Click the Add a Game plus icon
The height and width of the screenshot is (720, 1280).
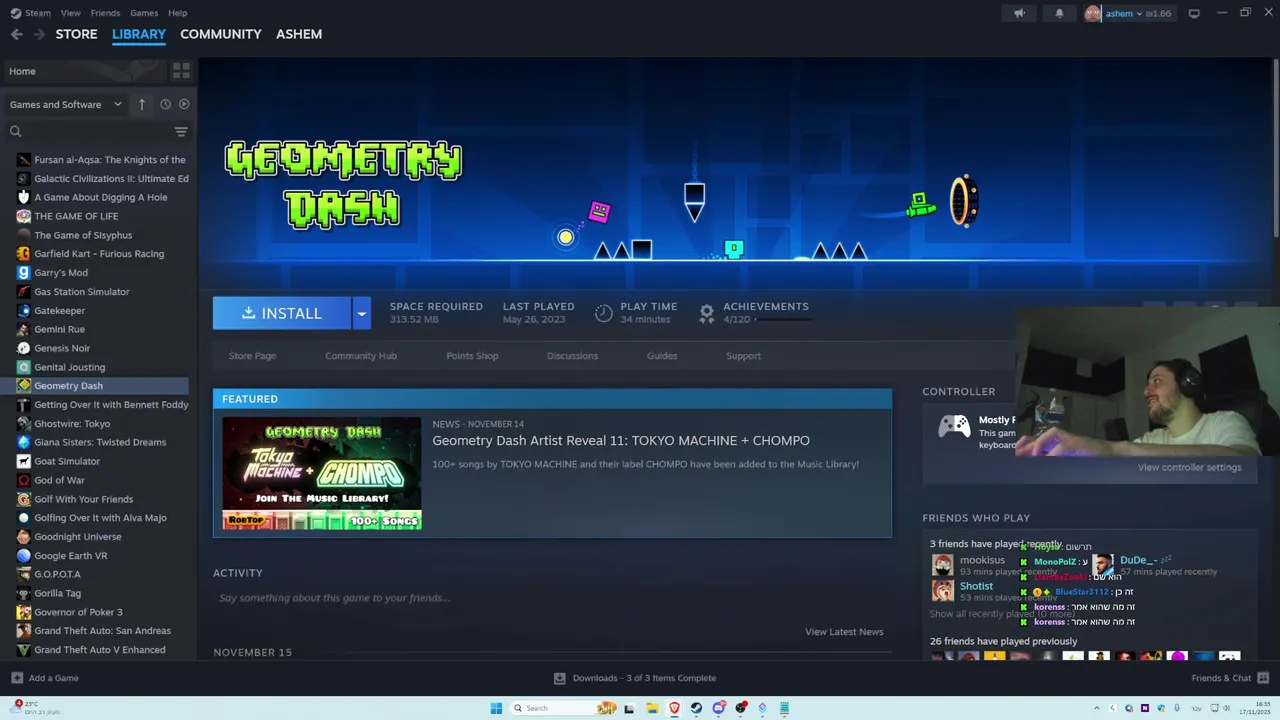[x=17, y=678]
